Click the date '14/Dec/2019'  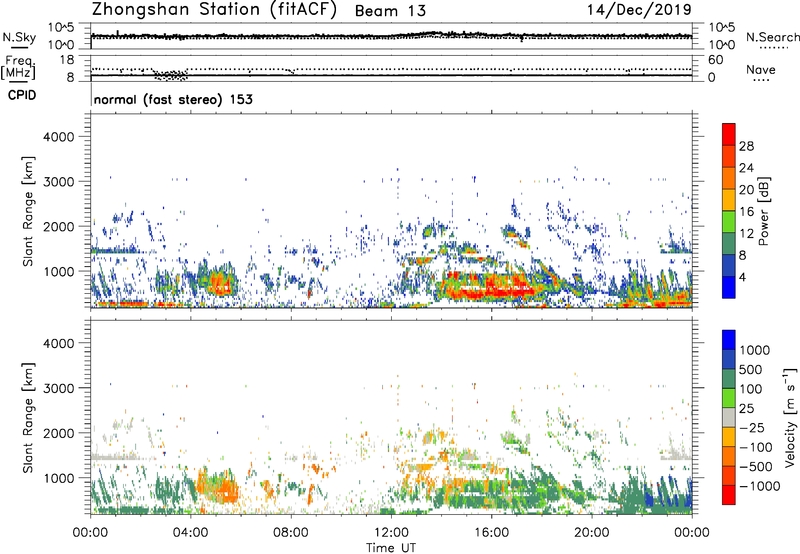coord(639,10)
